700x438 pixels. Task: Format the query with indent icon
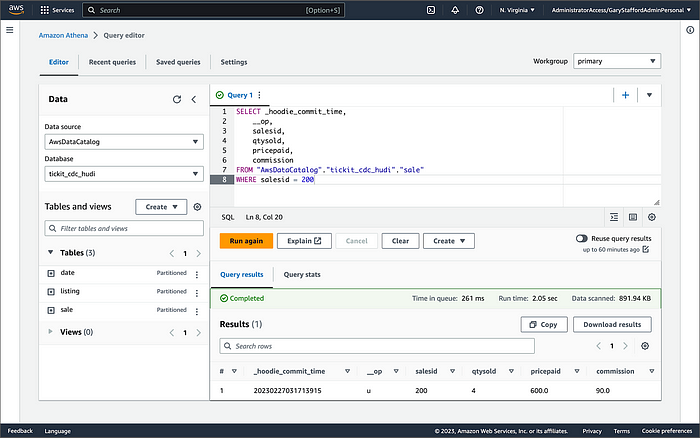(614, 217)
